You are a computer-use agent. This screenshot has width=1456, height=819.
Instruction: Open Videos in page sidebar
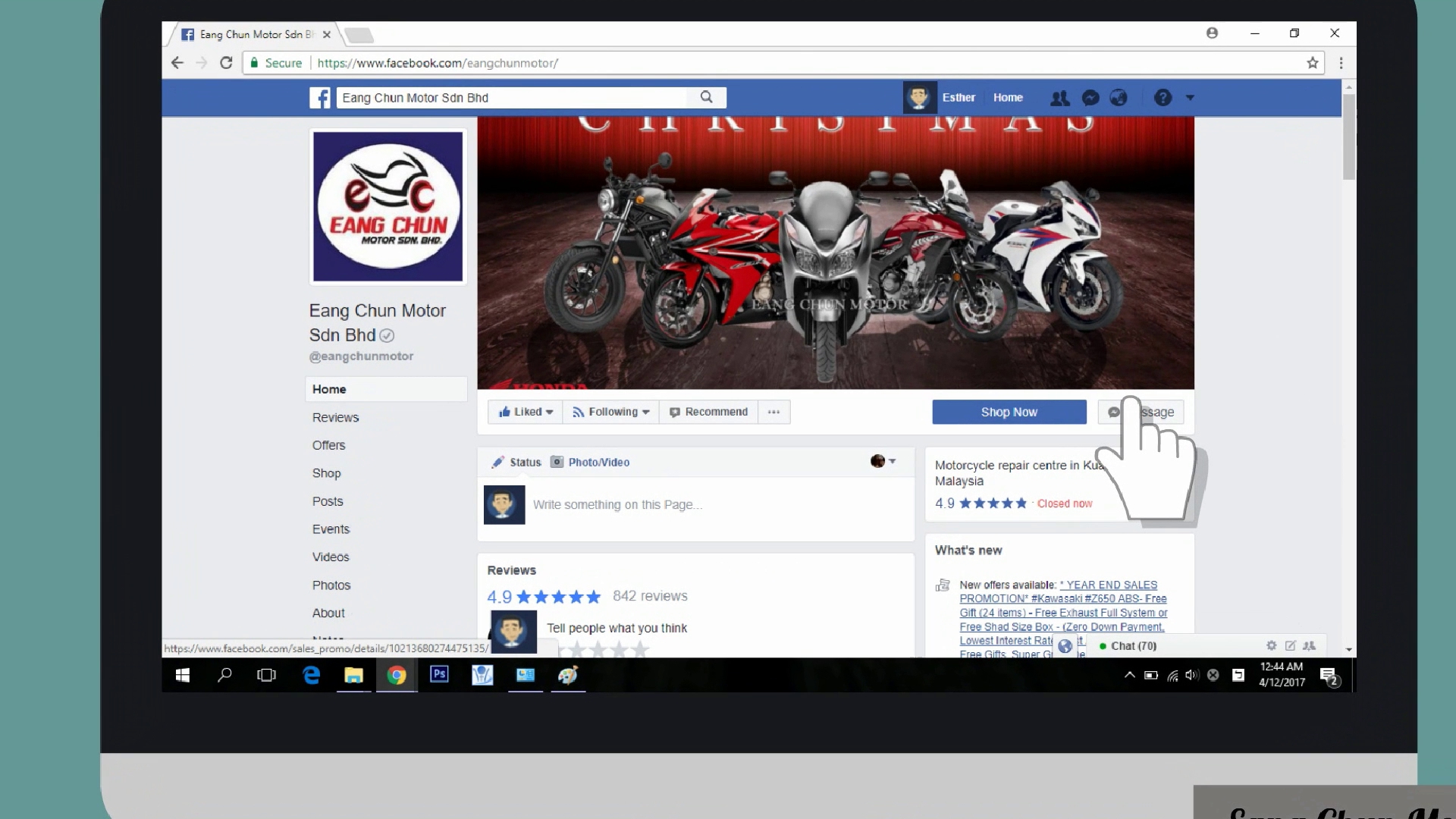tap(331, 557)
